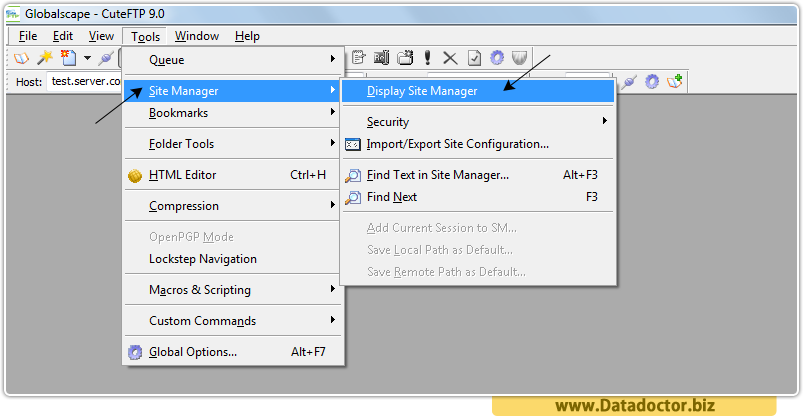Launch the Connection Wizard wand icon
The image size is (803, 416).
(x=45, y=58)
